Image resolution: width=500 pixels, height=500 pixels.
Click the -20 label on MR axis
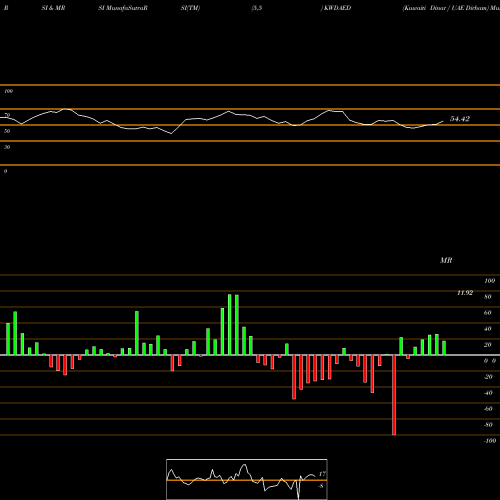point(488,377)
